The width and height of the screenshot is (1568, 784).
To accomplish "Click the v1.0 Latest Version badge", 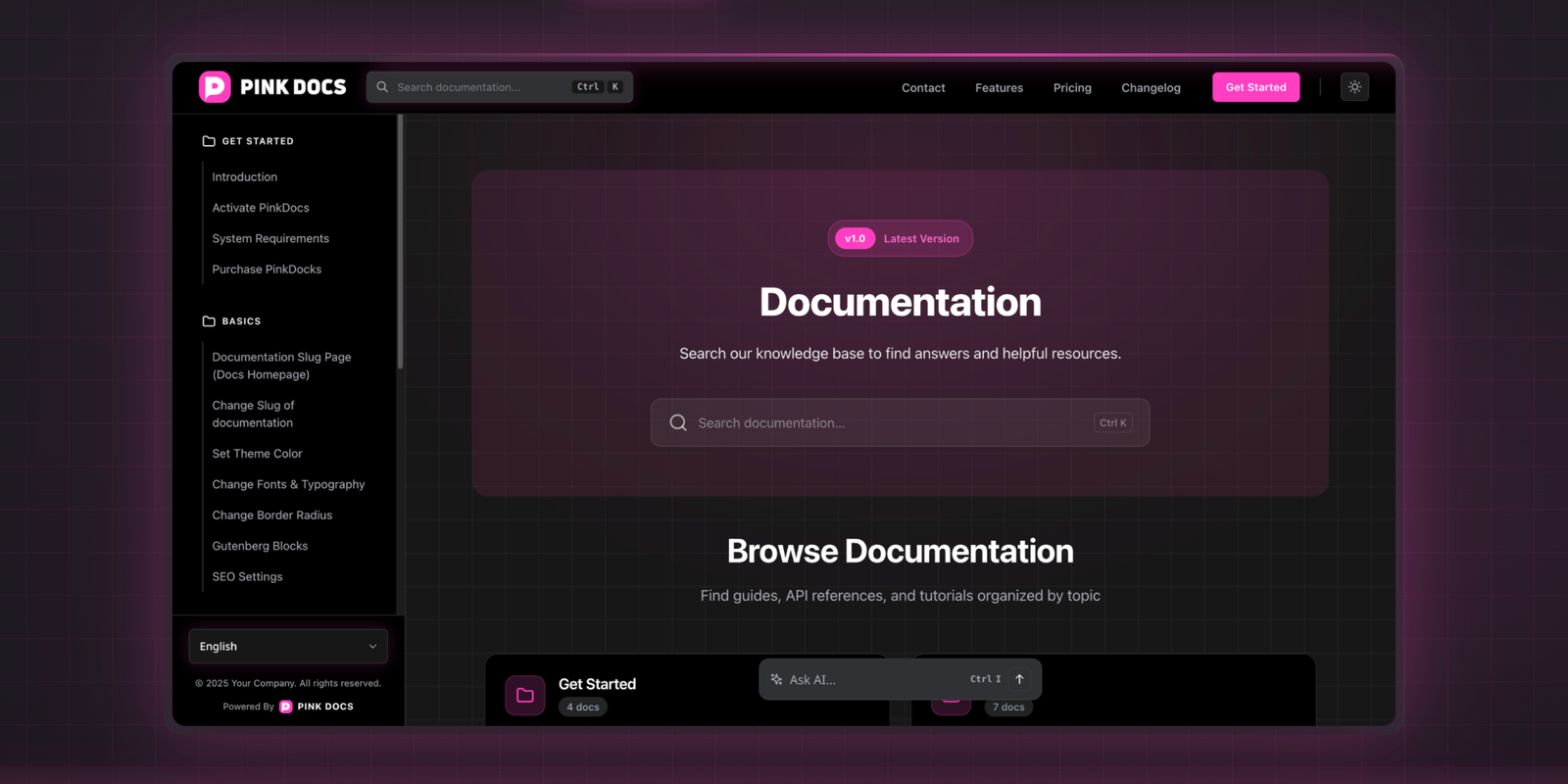I will [x=900, y=238].
